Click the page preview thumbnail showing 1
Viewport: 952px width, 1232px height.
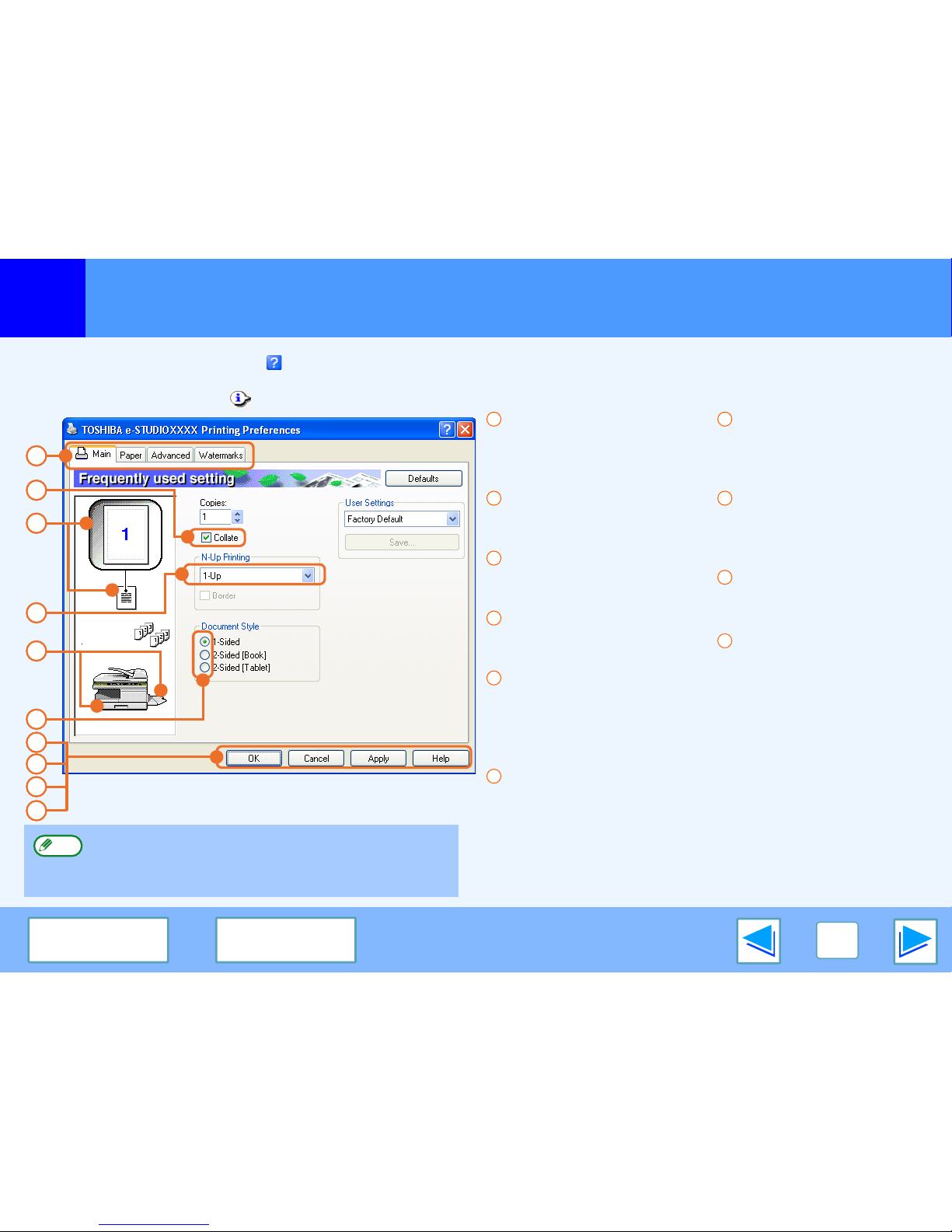coord(125,535)
